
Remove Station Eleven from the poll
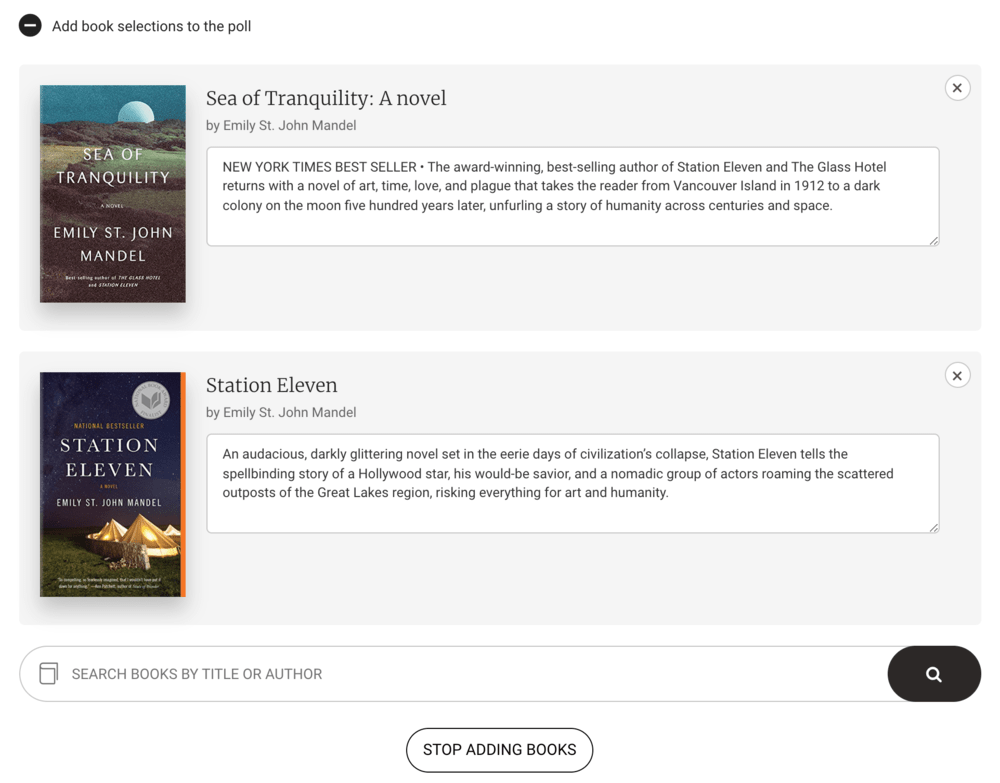957,375
